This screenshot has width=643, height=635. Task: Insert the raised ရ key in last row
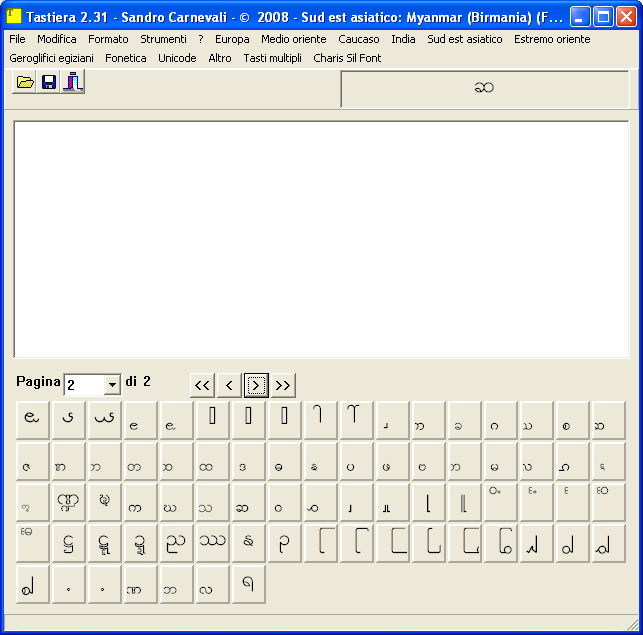click(249, 584)
